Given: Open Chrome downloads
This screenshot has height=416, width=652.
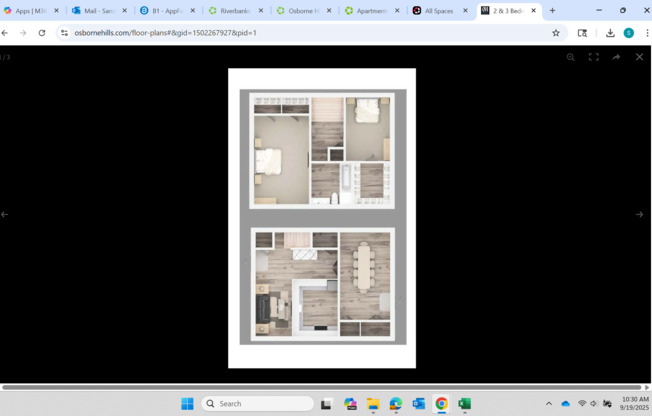Looking at the screenshot, I should 610,33.
